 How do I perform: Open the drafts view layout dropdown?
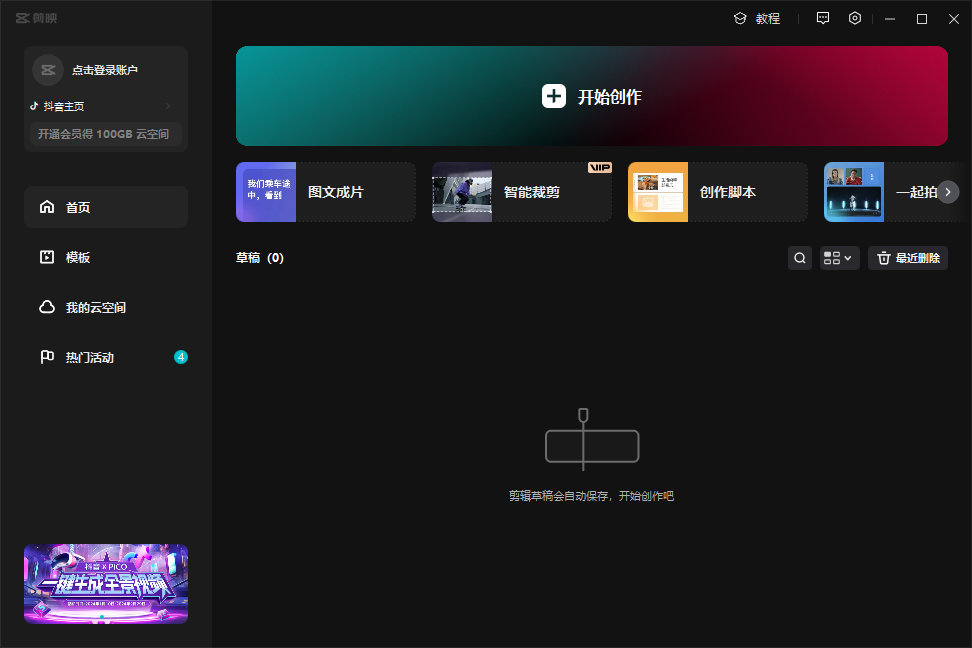839,258
